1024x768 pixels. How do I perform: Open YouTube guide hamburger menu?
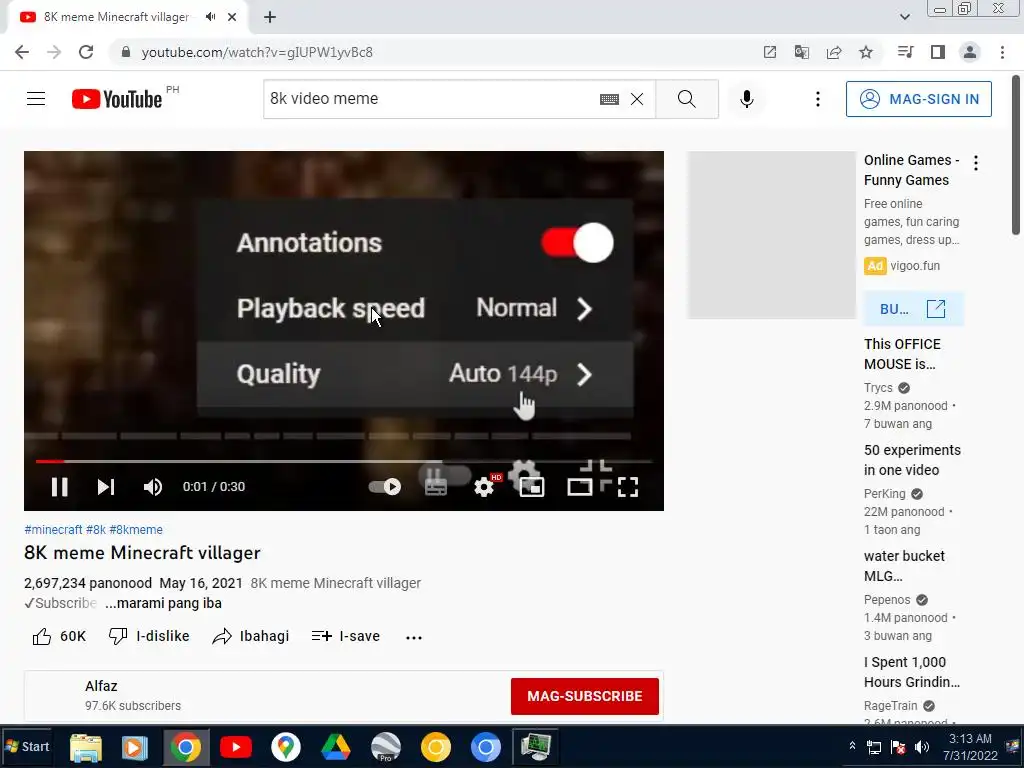click(x=36, y=99)
